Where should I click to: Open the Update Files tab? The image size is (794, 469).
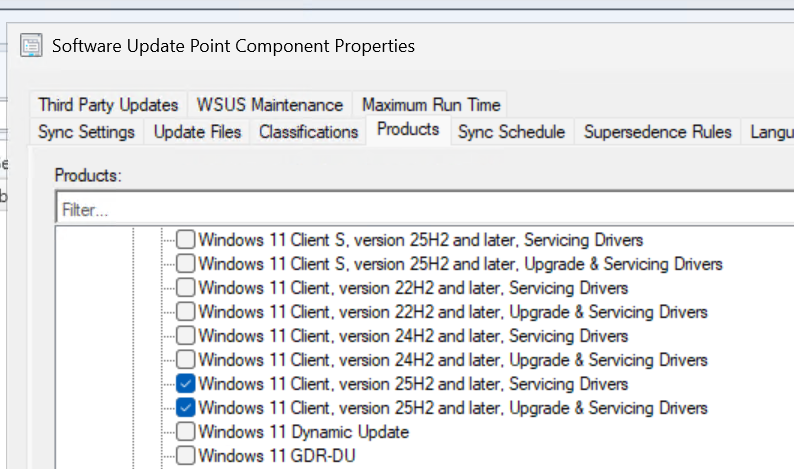coord(197,132)
